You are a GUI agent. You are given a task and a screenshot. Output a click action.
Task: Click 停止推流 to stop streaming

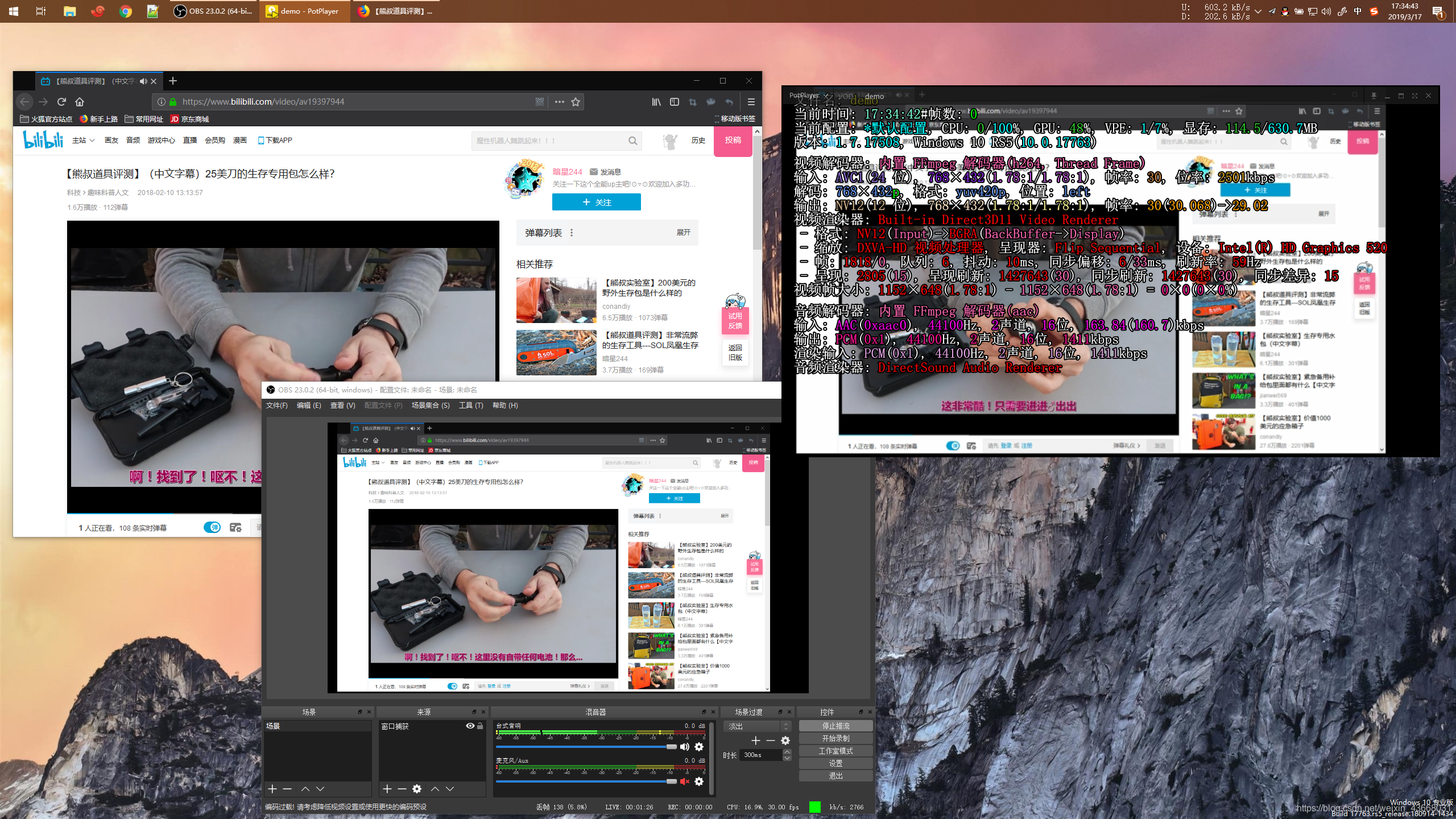click(x=835, y=726)
